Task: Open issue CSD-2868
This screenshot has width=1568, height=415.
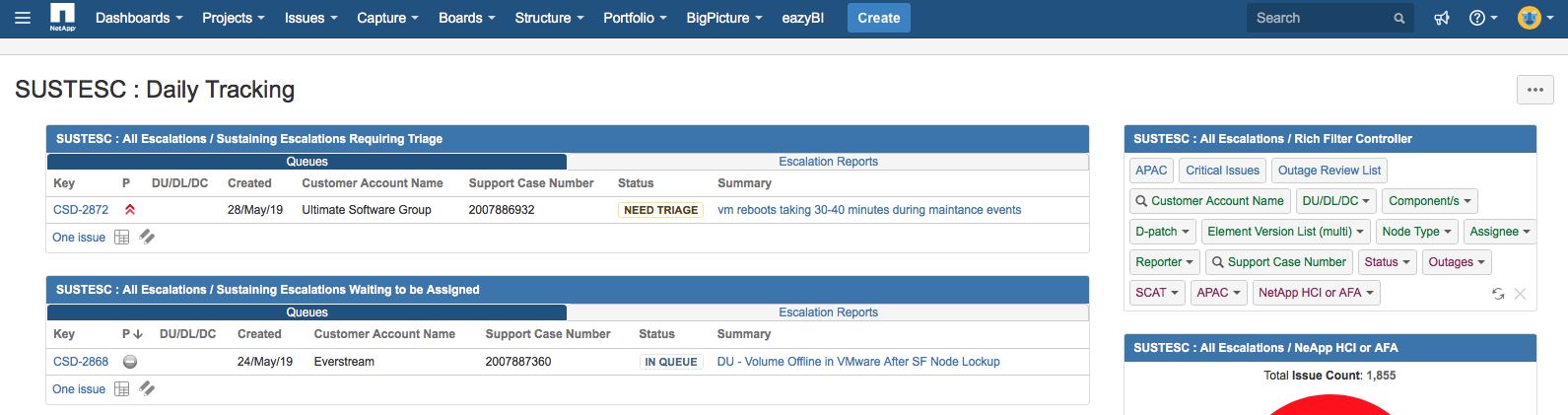Action: pos(81,362)
